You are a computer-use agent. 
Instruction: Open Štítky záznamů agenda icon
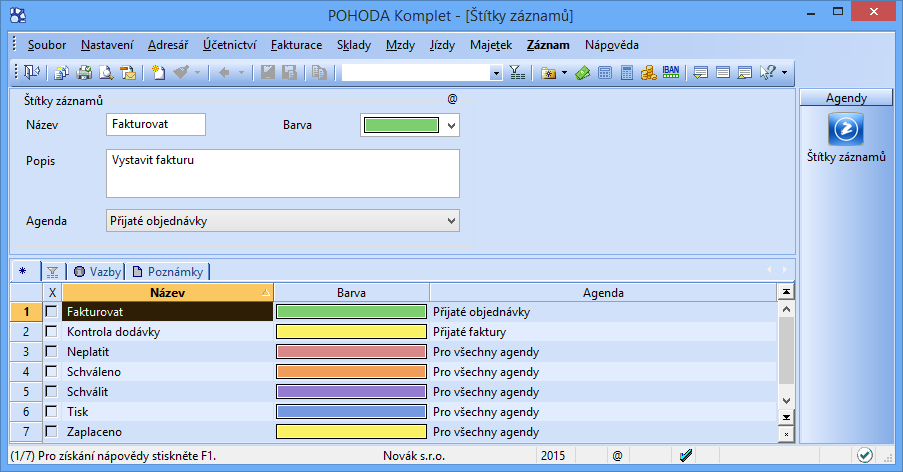pyautogui.click(x=846, y=129)
